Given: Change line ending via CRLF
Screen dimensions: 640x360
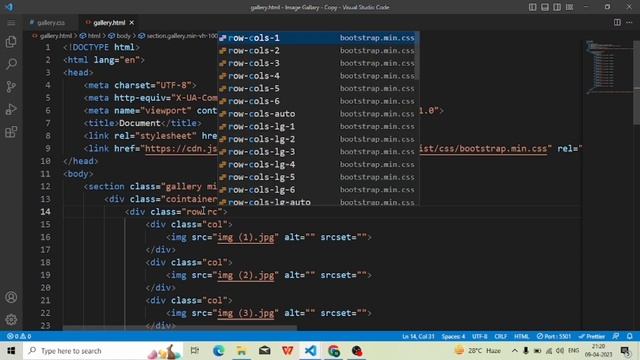Looking at the screenshot, I should 500,336.
